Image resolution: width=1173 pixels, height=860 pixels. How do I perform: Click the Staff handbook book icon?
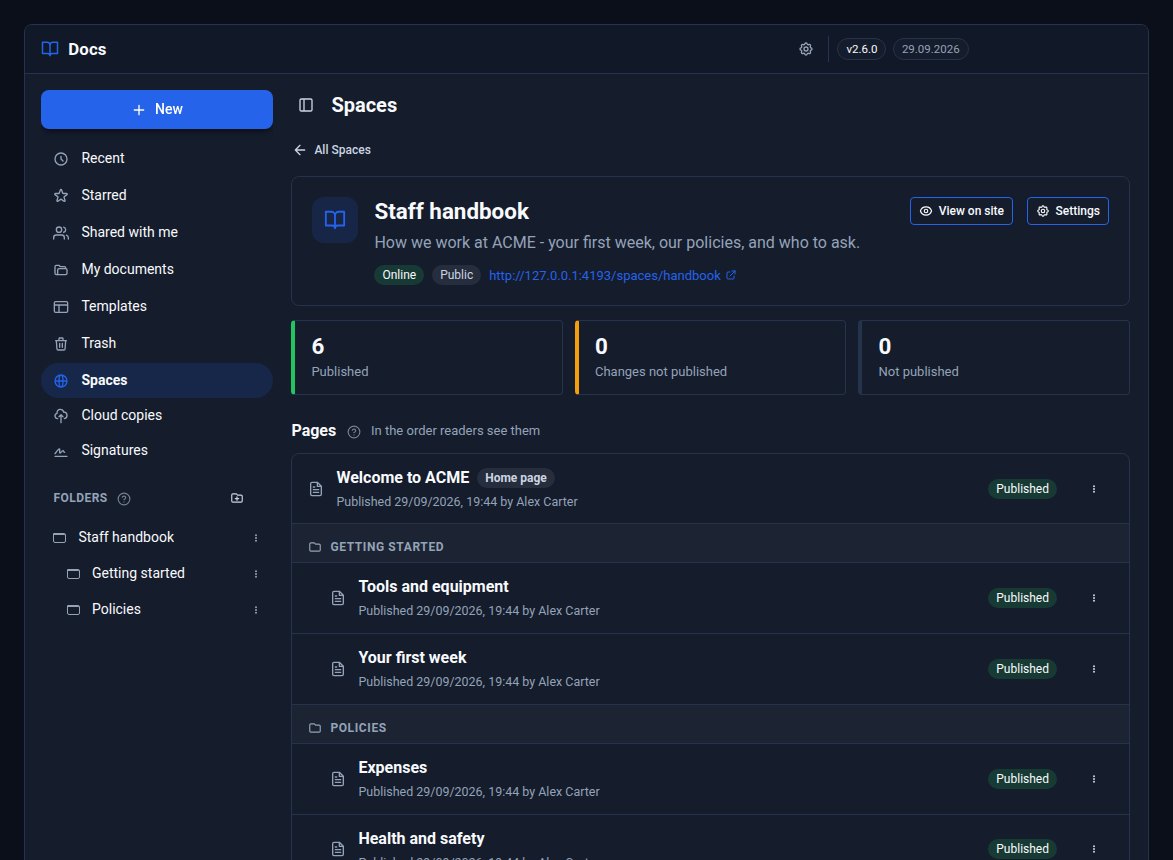pos(334,219)
